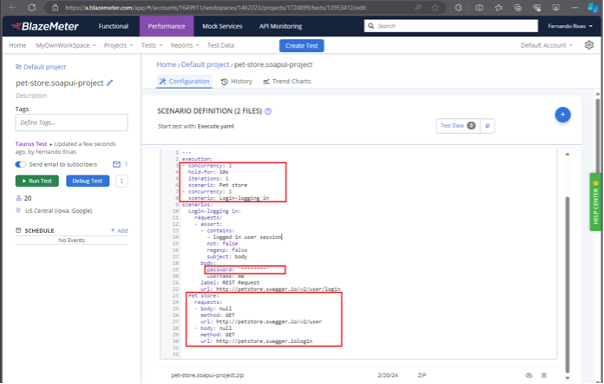This screenshot has width=604, height=384.
Task: Open Default project link in sidebar
Action: tap(40, 67)
